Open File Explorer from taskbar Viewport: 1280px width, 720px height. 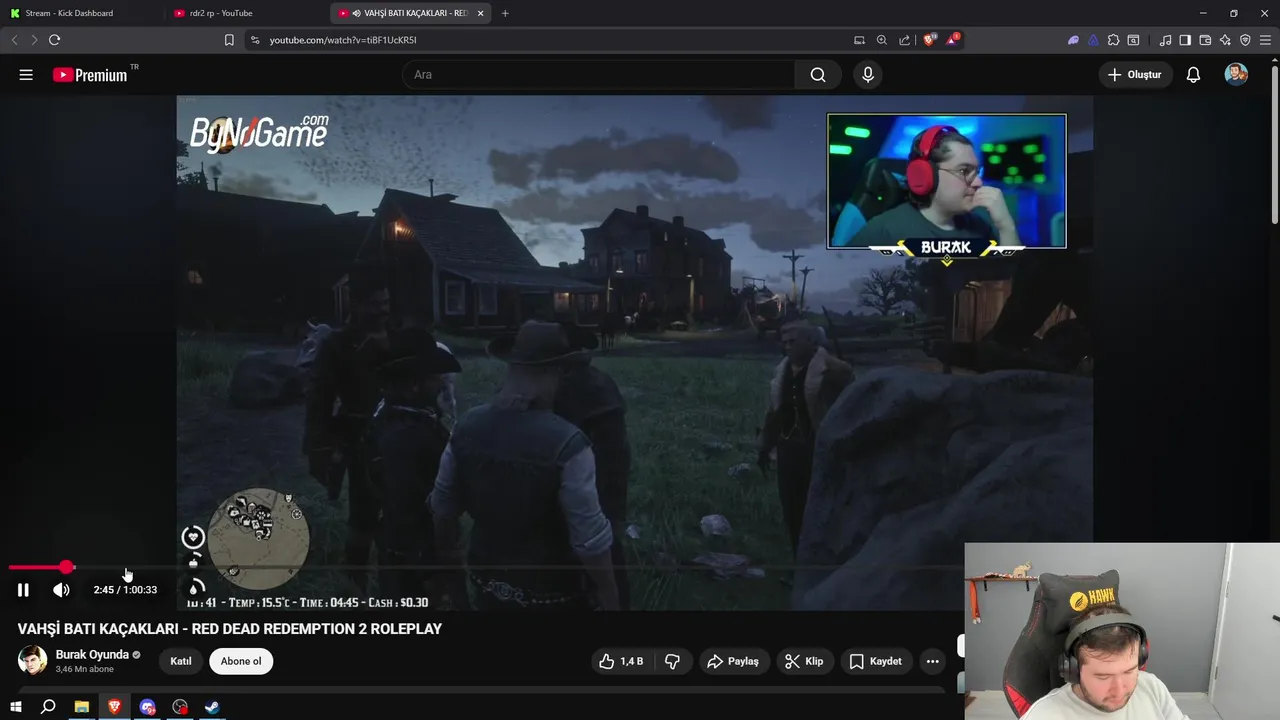click(82, 707)
